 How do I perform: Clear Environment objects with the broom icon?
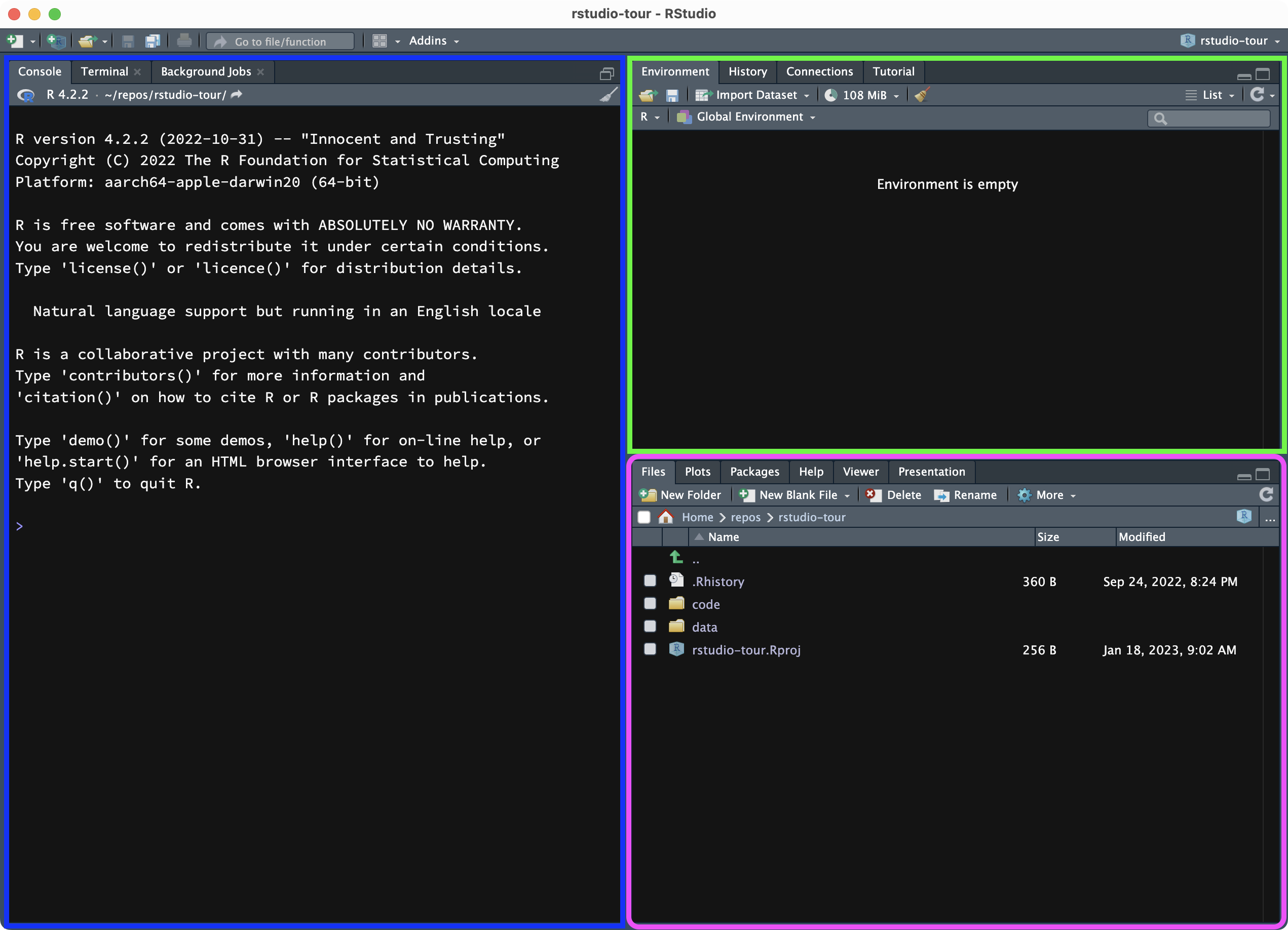click(x=922, y=95)
